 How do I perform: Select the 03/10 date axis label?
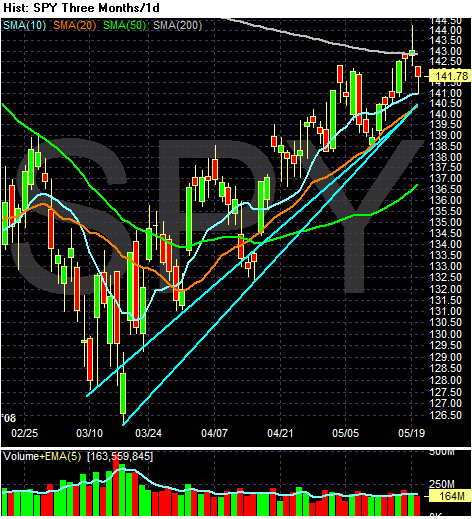(x=90, y=433)
